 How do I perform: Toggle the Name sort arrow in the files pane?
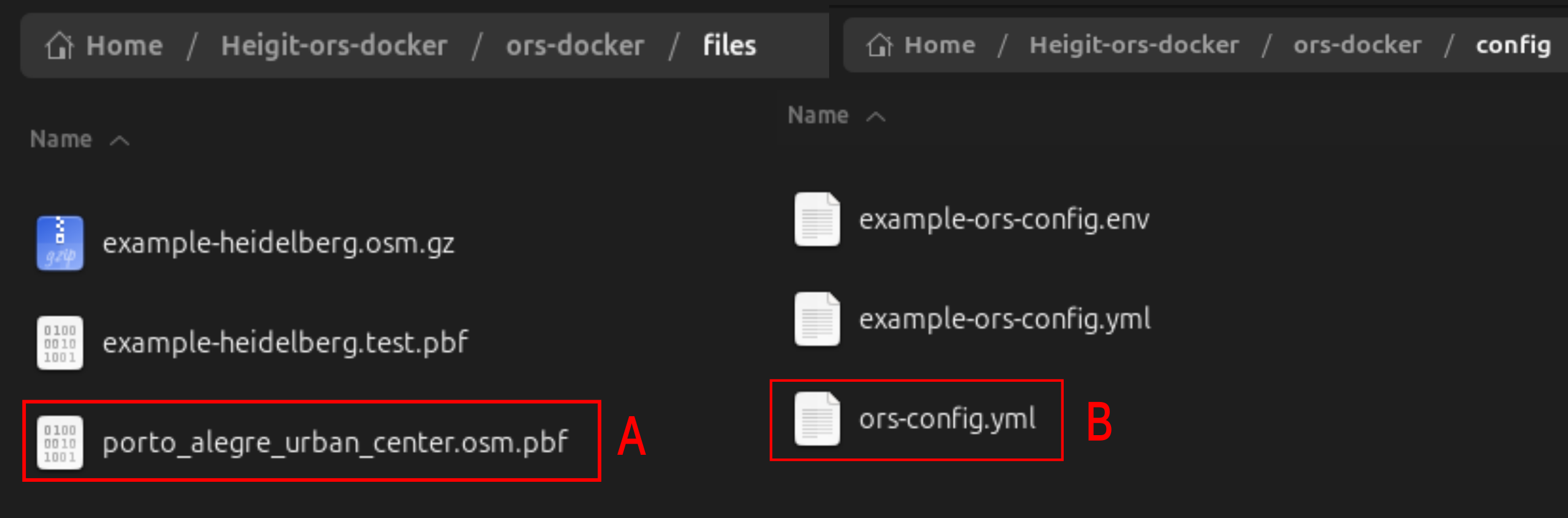120,141
